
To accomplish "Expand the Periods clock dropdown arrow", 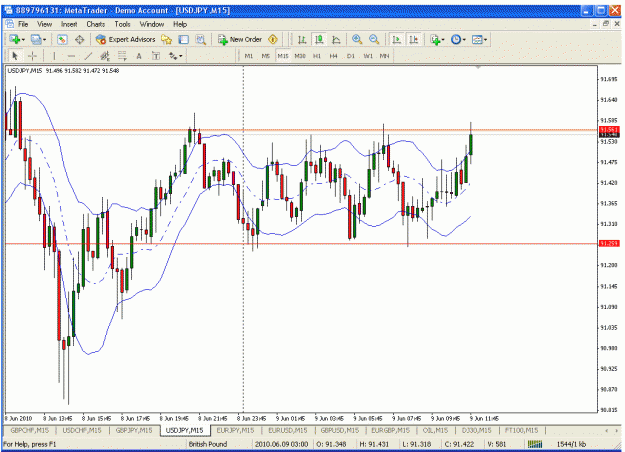I will coord(464,40).
